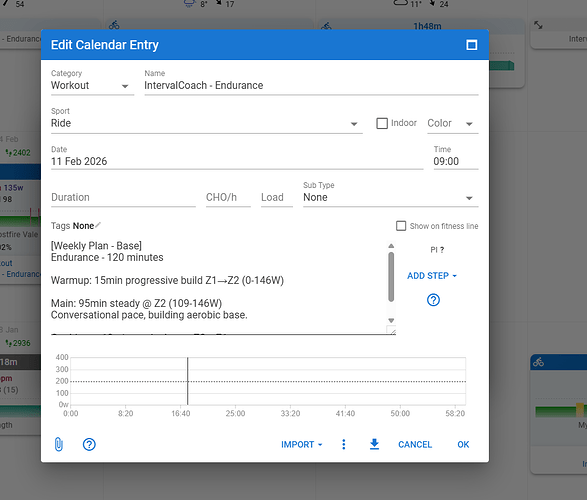Click the help icon under ADD STEP

click(433, 300)
